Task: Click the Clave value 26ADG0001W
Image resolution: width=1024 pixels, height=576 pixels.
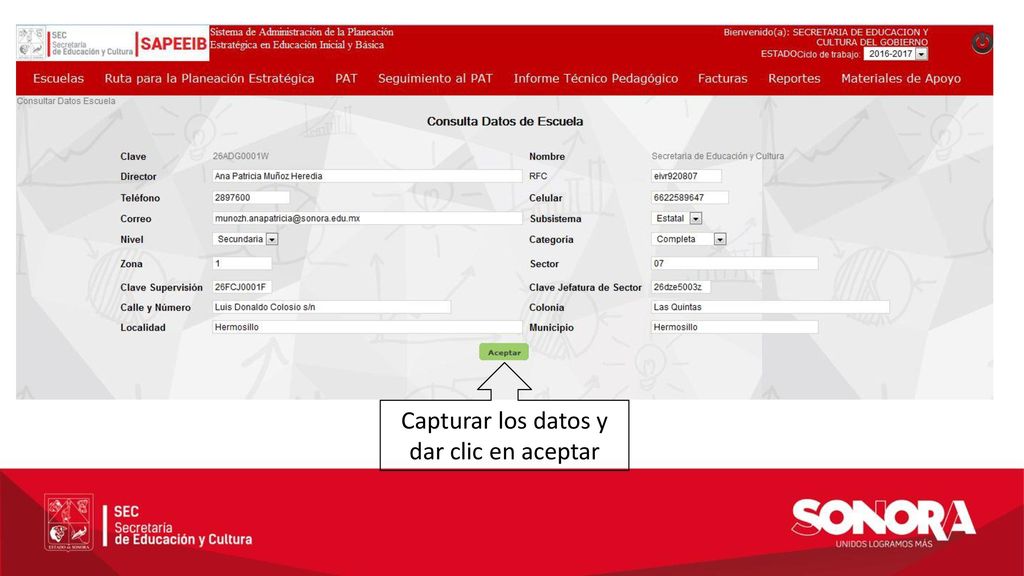Action: point(240,156)
